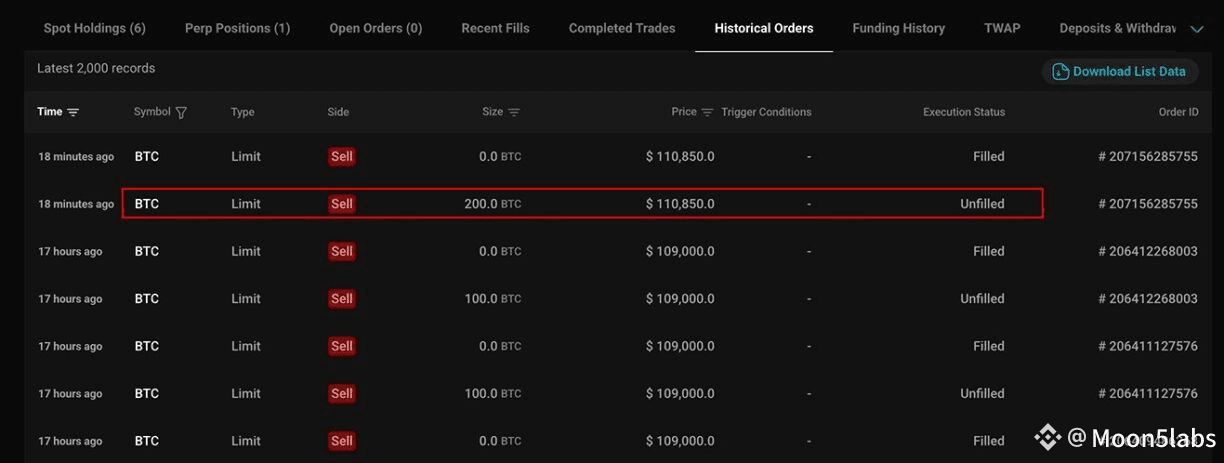1224x463 pixels.
Task: Click the Time column sort icon
Action: click(x=73, y=112)
